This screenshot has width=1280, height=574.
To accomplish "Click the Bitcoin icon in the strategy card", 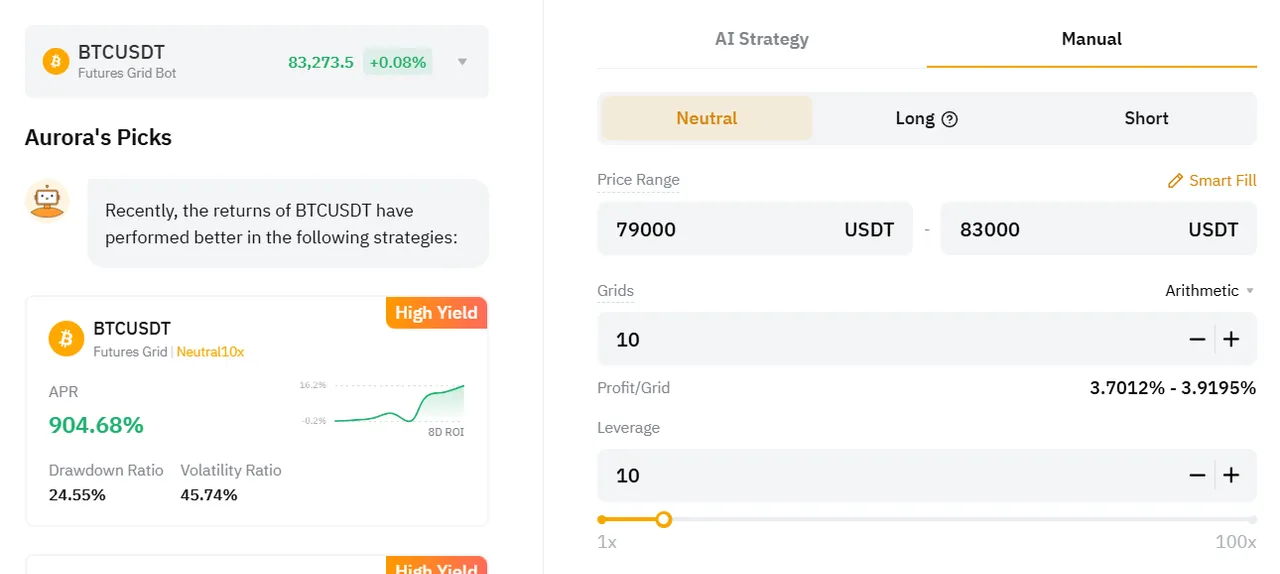I will pyautogui.click(x=66, y=339).
